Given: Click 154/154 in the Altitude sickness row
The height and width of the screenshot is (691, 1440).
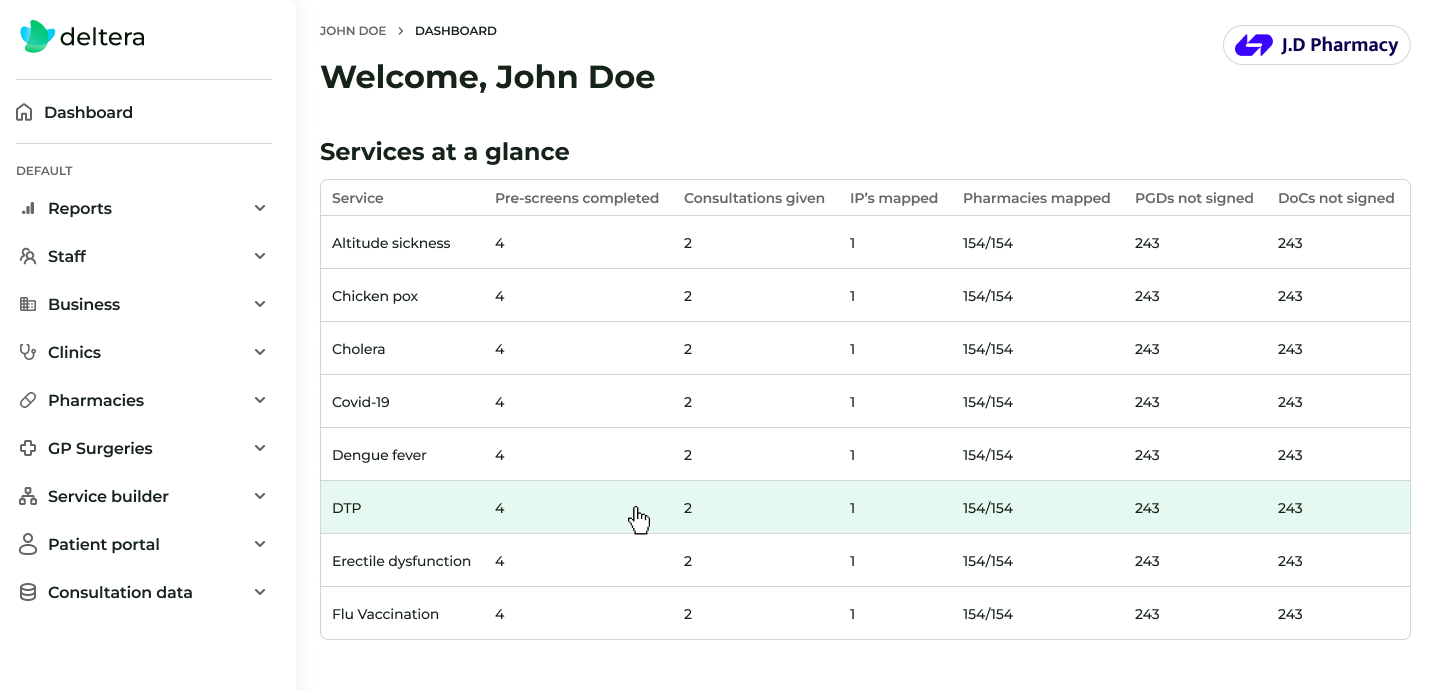Looking at the screenshot, I should tap(988, 243).
